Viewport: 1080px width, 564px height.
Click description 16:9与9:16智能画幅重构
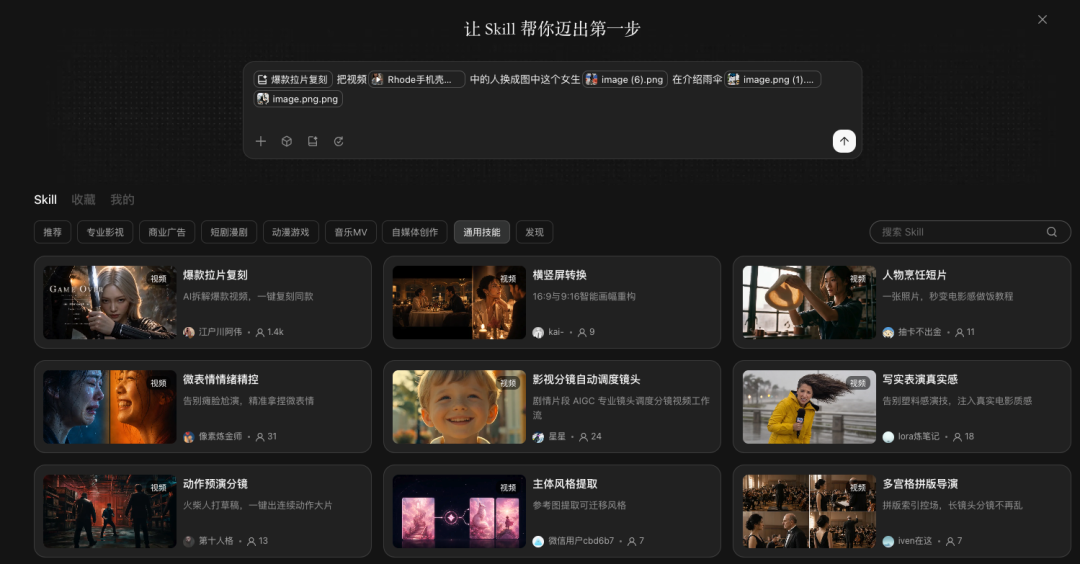pyautogui.click(x=584, y=296)
